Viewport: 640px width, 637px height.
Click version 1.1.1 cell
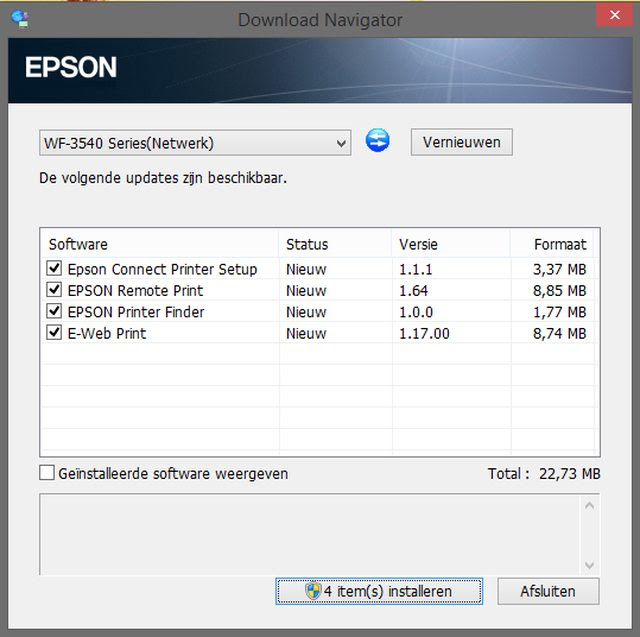tap(416, 269)
